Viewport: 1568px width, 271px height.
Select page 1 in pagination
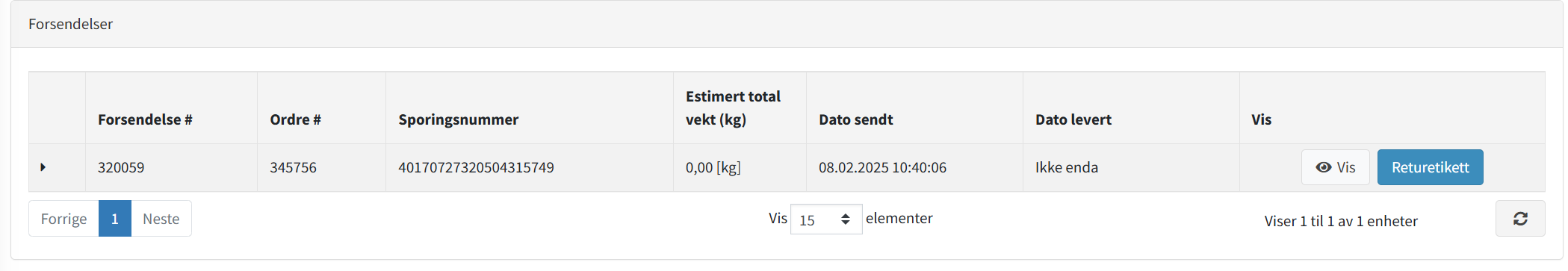115,219
